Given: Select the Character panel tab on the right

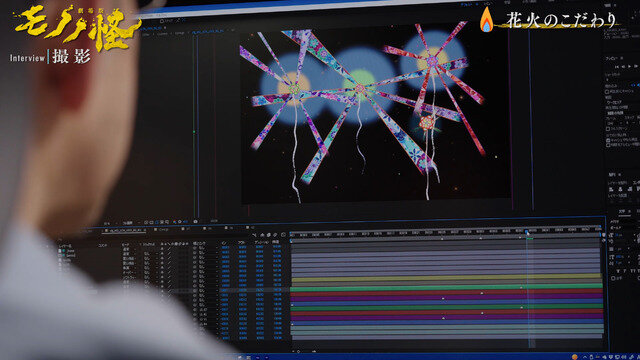Looking at the screenshot, I should point(621,211).
